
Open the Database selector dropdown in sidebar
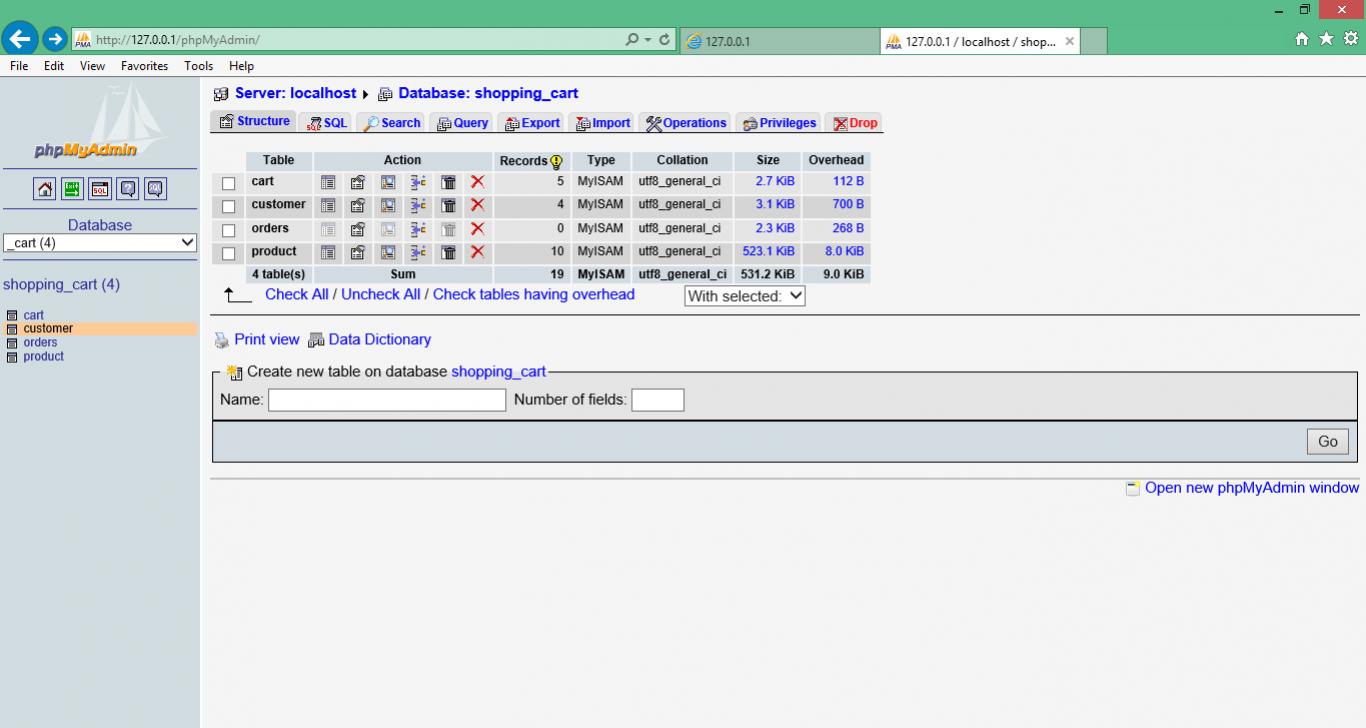pyautogui.click(x=100, y=243)
